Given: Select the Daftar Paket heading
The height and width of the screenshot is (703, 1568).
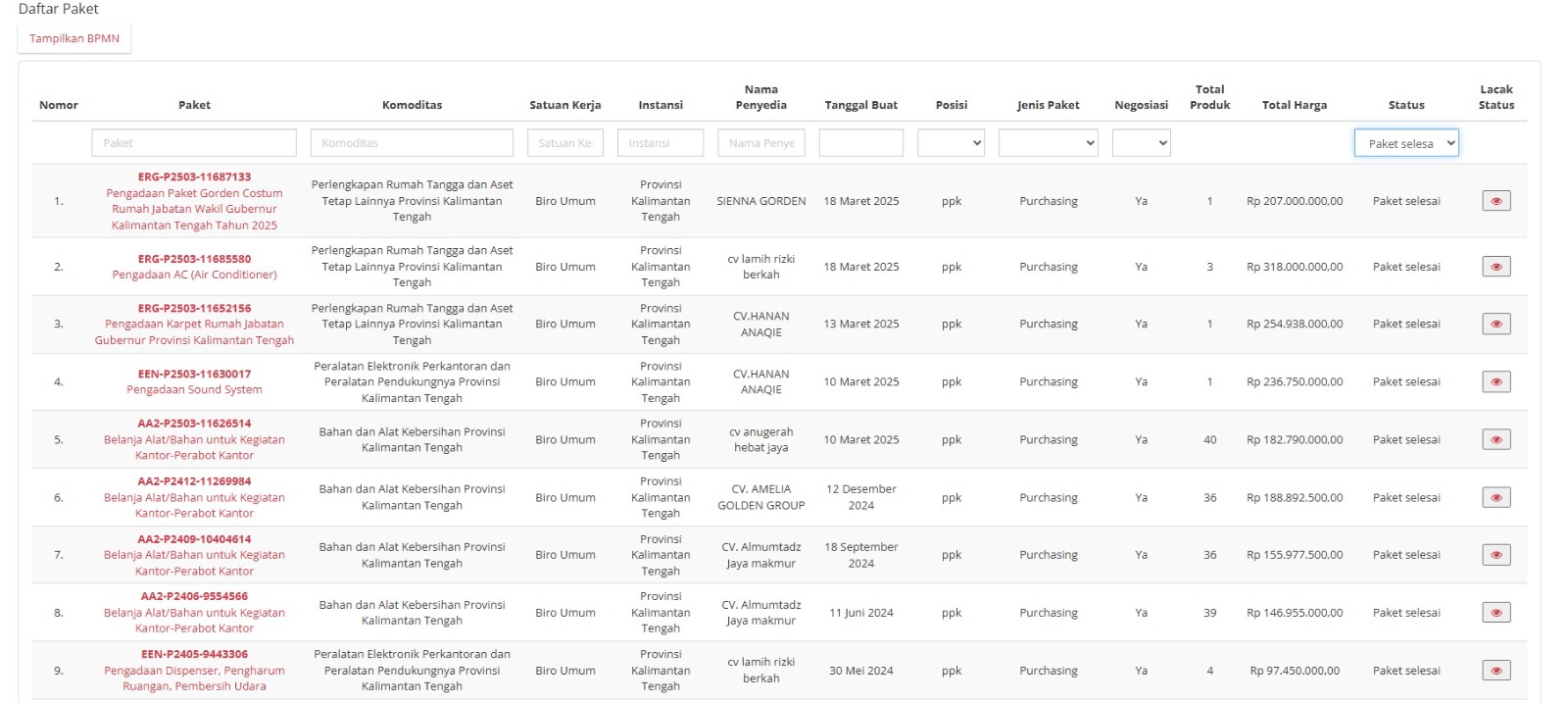Looking at the screenshot, I should click(59, 9).
